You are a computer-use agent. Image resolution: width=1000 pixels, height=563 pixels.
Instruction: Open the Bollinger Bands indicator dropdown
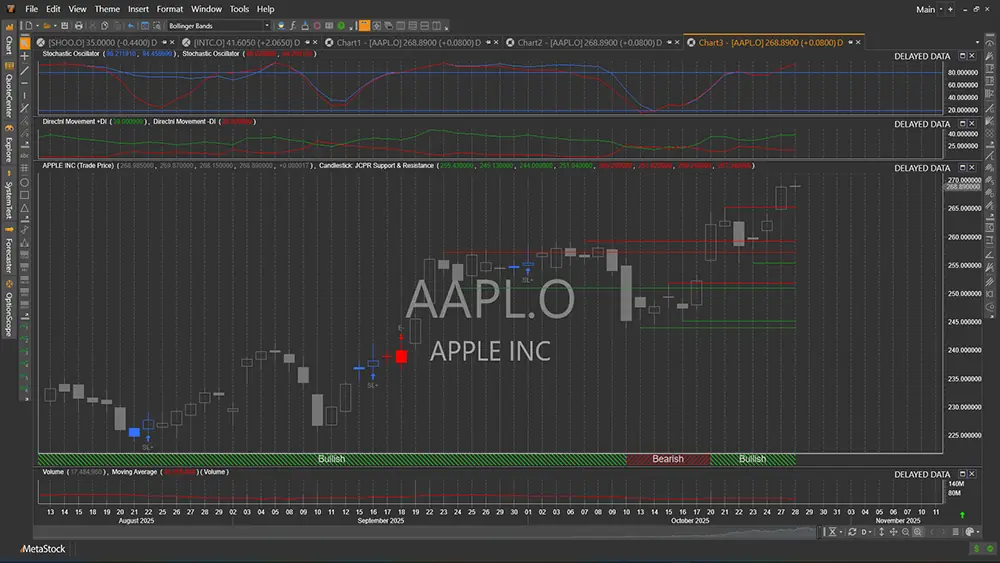tap(266, 25)
